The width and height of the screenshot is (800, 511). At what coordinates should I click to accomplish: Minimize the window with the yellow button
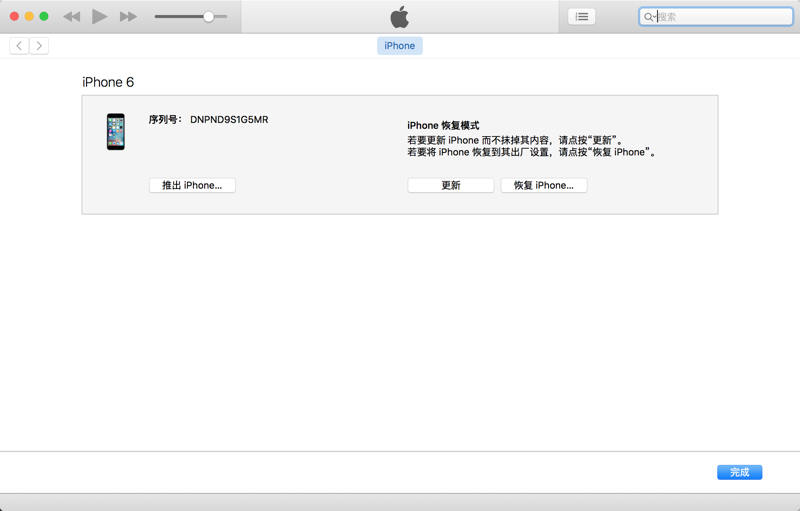pyautogui.click(x=30, y=16)
